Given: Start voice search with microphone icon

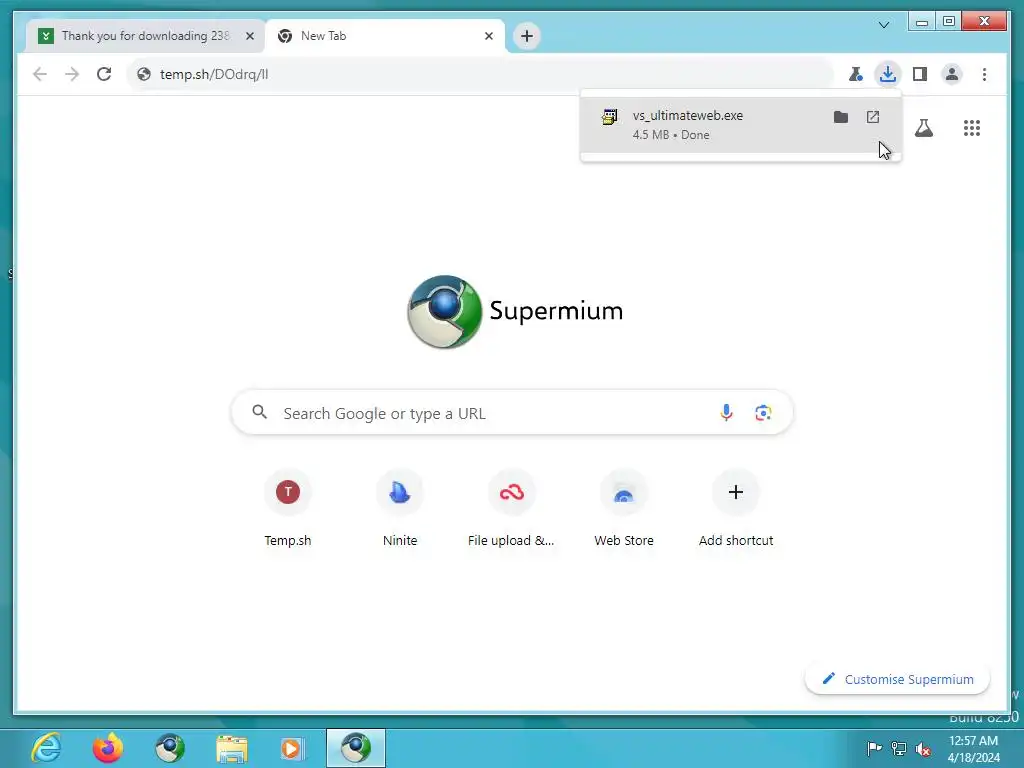Looking at the screenshot, I should (726, 413).
